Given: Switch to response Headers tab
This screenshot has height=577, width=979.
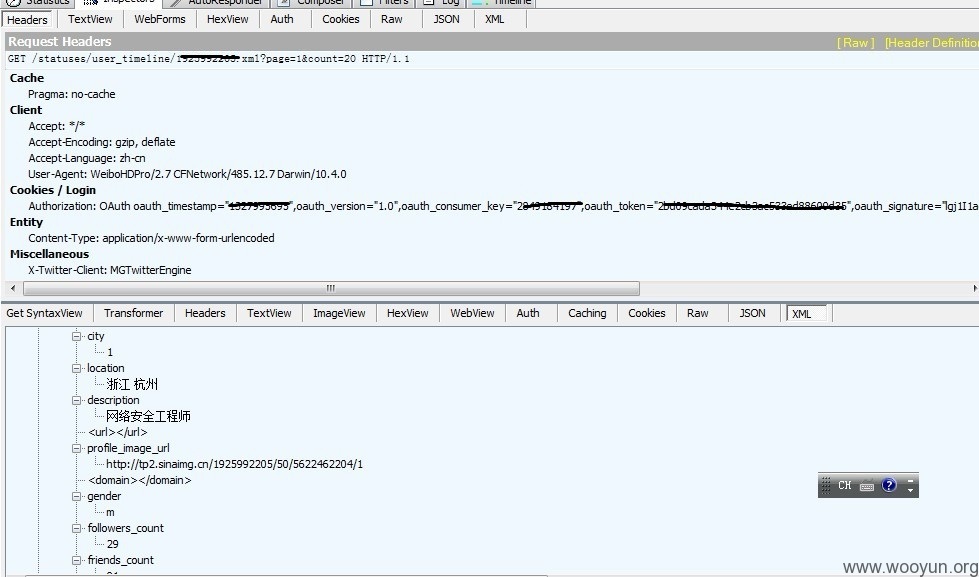Looking at the screenshot, I should pyautogui.click(x=205, y=313).
